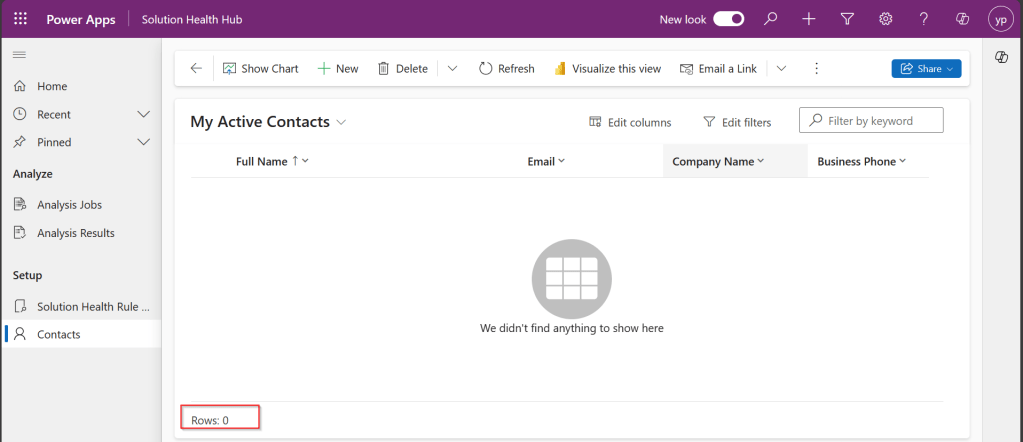Click the plus quick create icon in header

coord(809,19)
